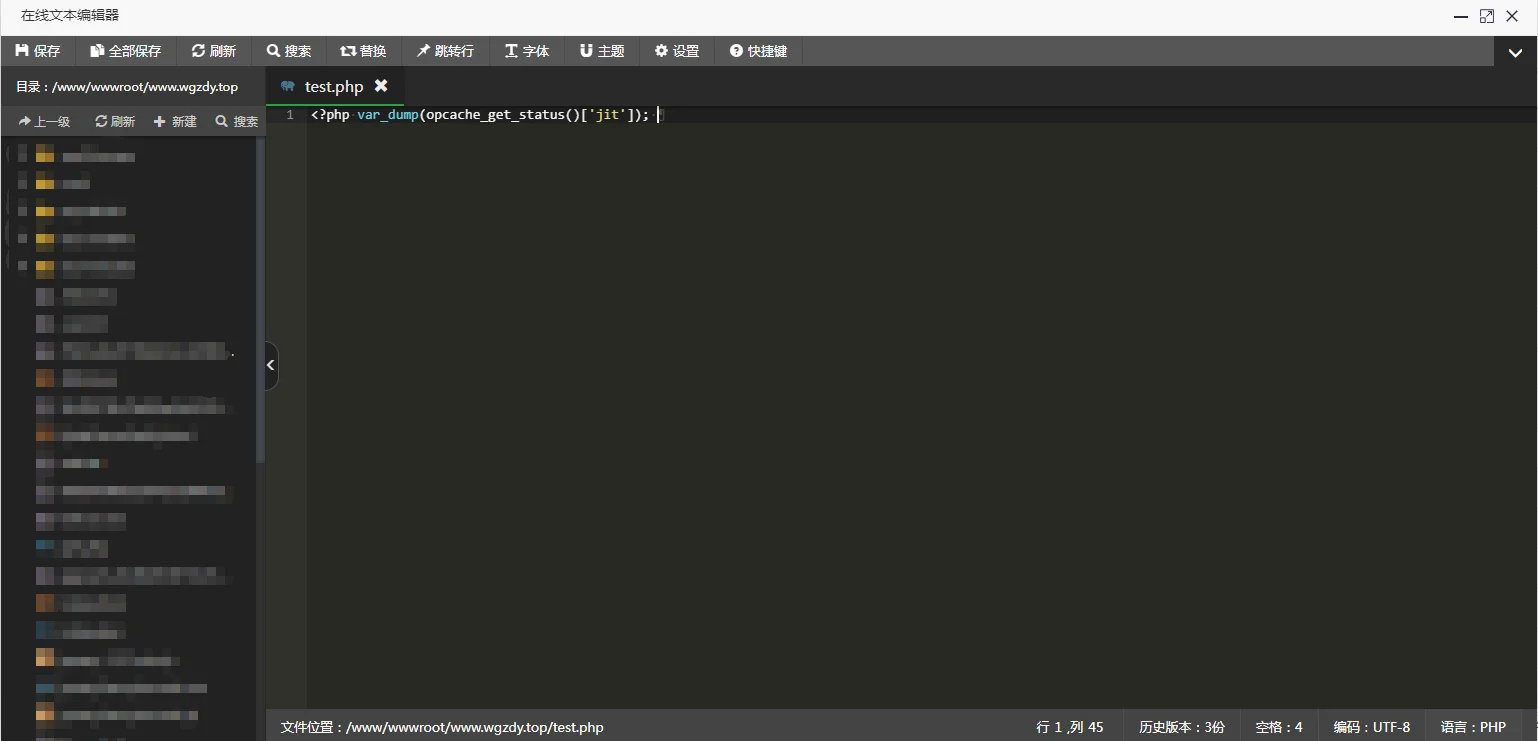Close the online text editor window

1512,16
